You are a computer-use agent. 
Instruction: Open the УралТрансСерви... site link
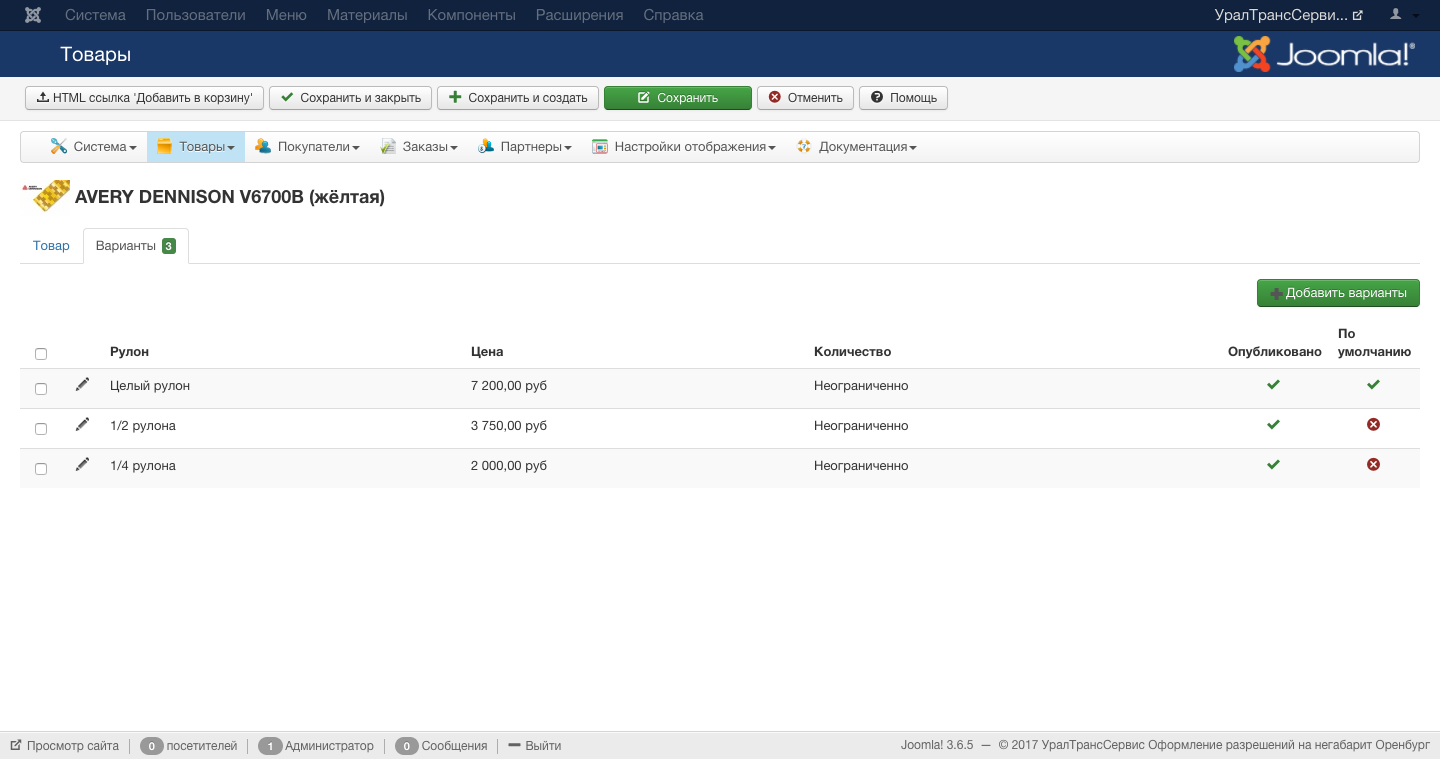[1288, 15]
